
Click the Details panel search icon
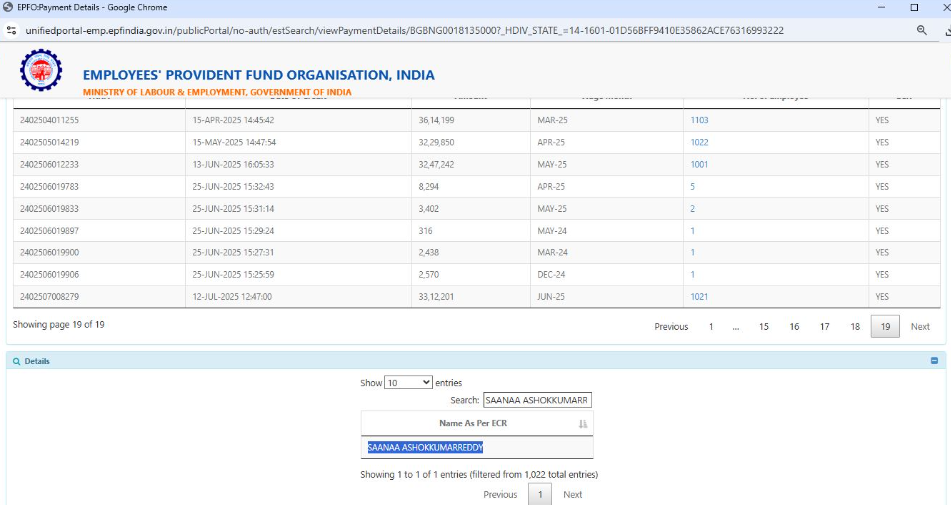click(16, 361)
